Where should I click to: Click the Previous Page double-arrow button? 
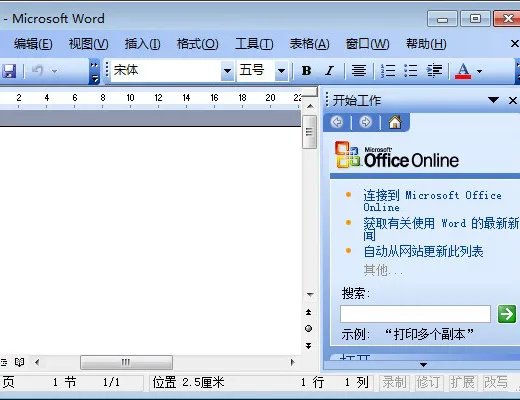tap(309, 312)
